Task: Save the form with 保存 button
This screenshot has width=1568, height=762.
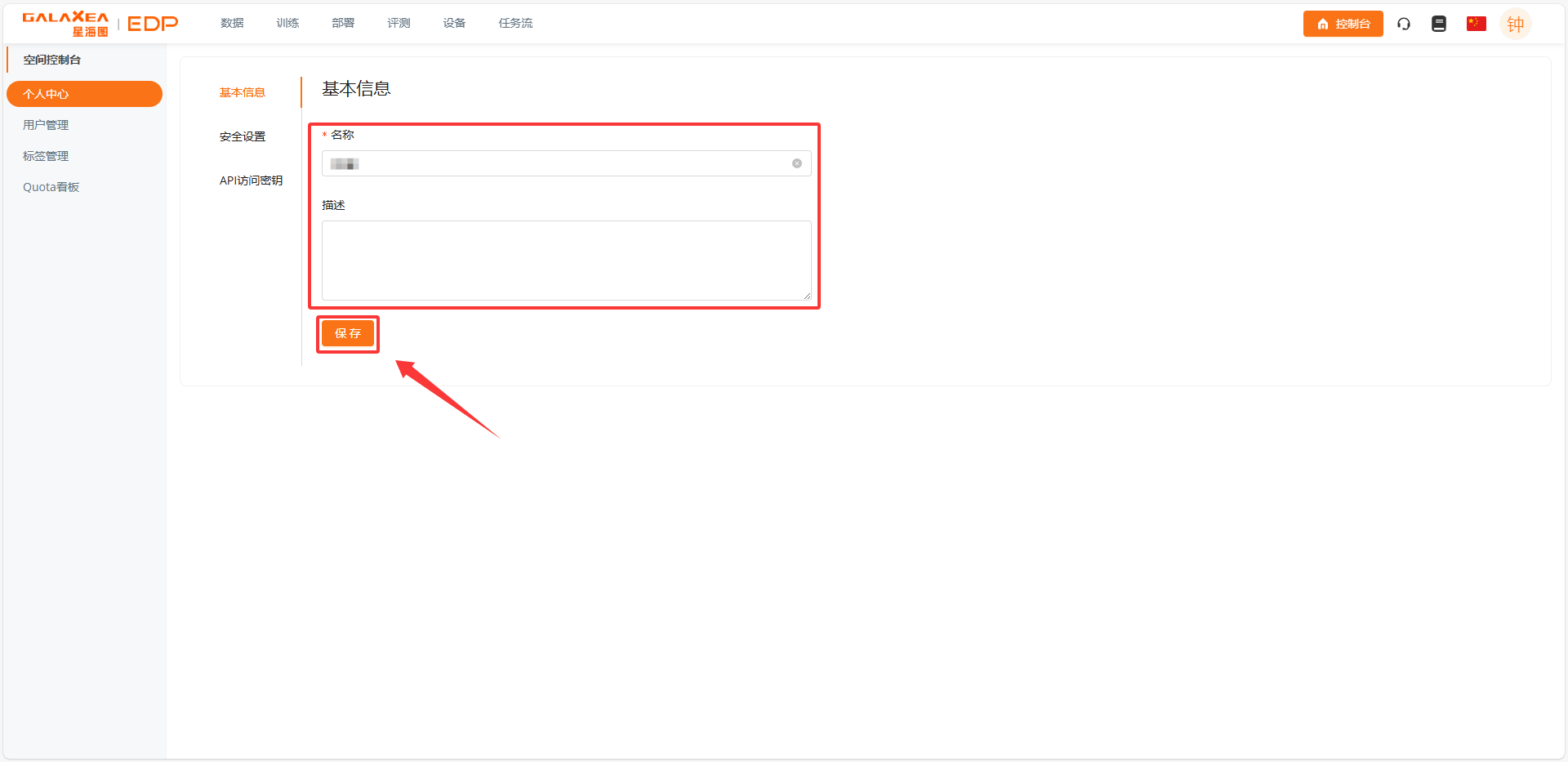Action: point(348,333)
